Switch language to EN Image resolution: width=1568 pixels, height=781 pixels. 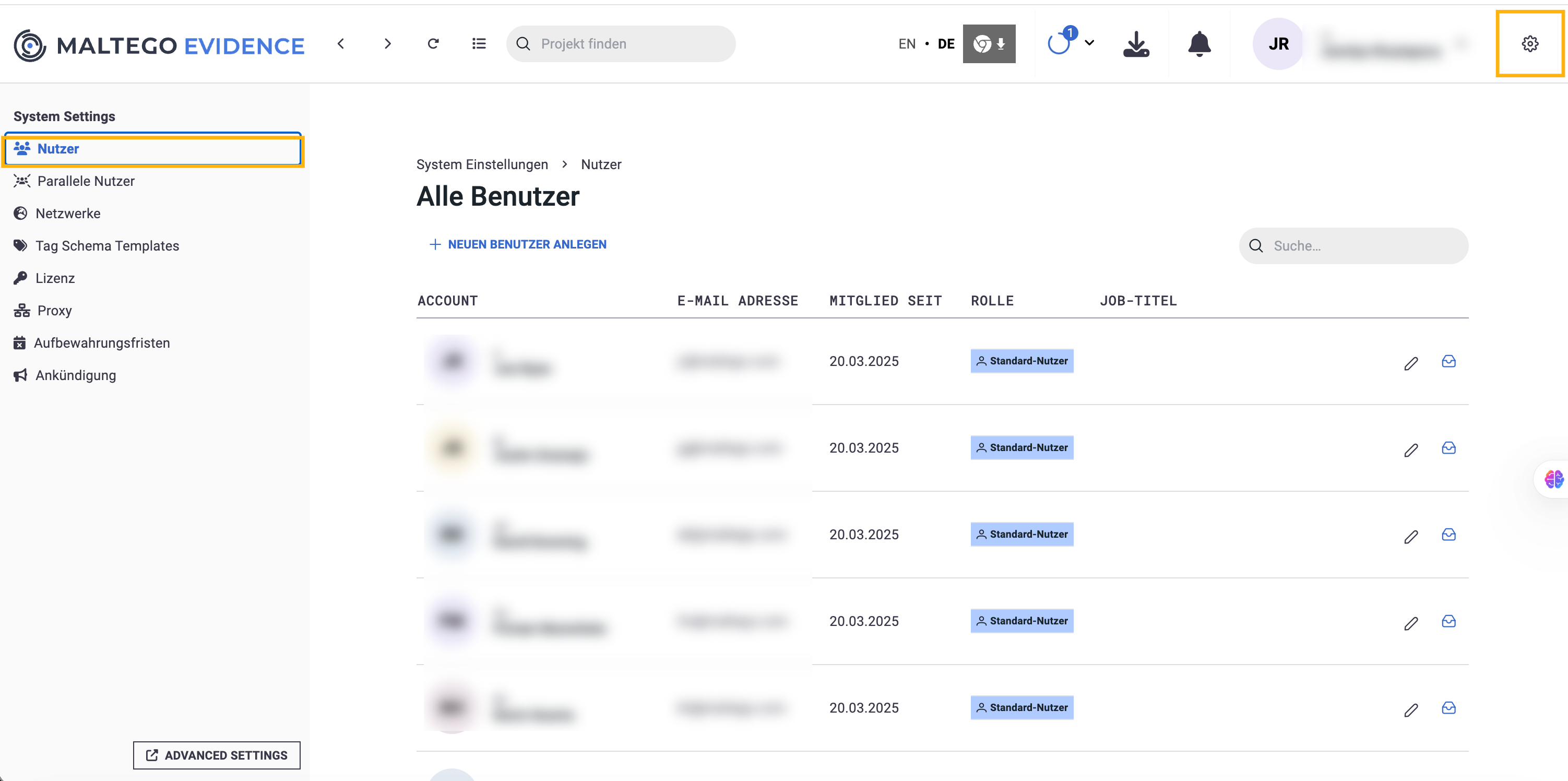906,44
